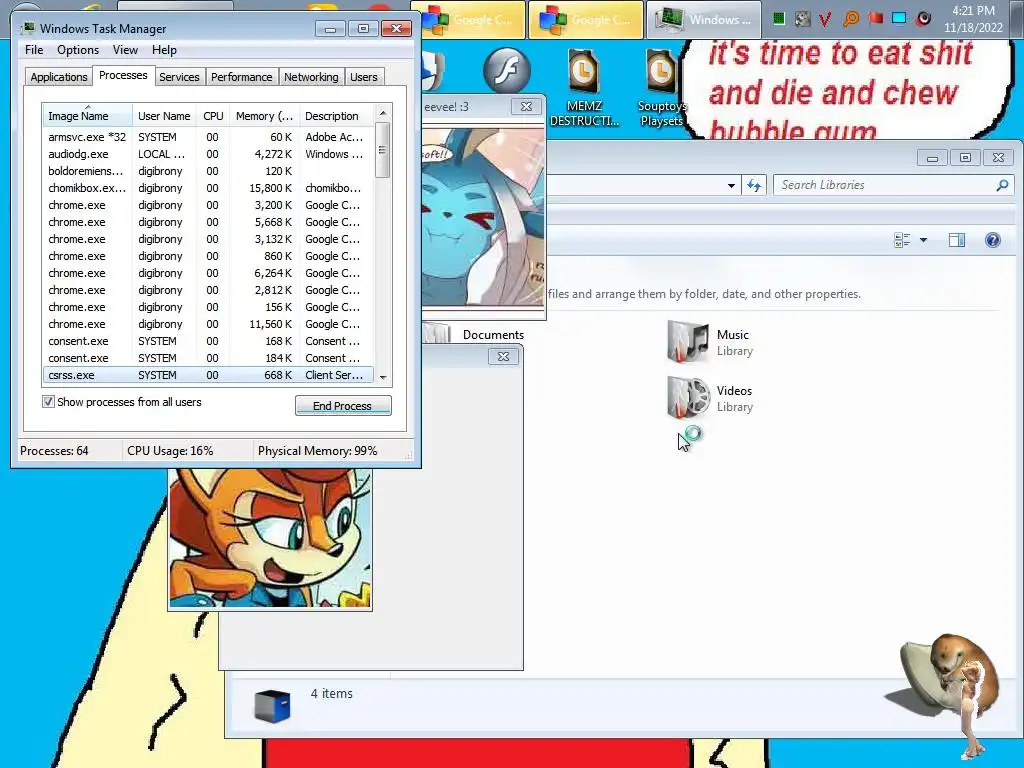Open the Flash Player desktop icon
This screenshot has width=1024, height=768.
(507, 70)
